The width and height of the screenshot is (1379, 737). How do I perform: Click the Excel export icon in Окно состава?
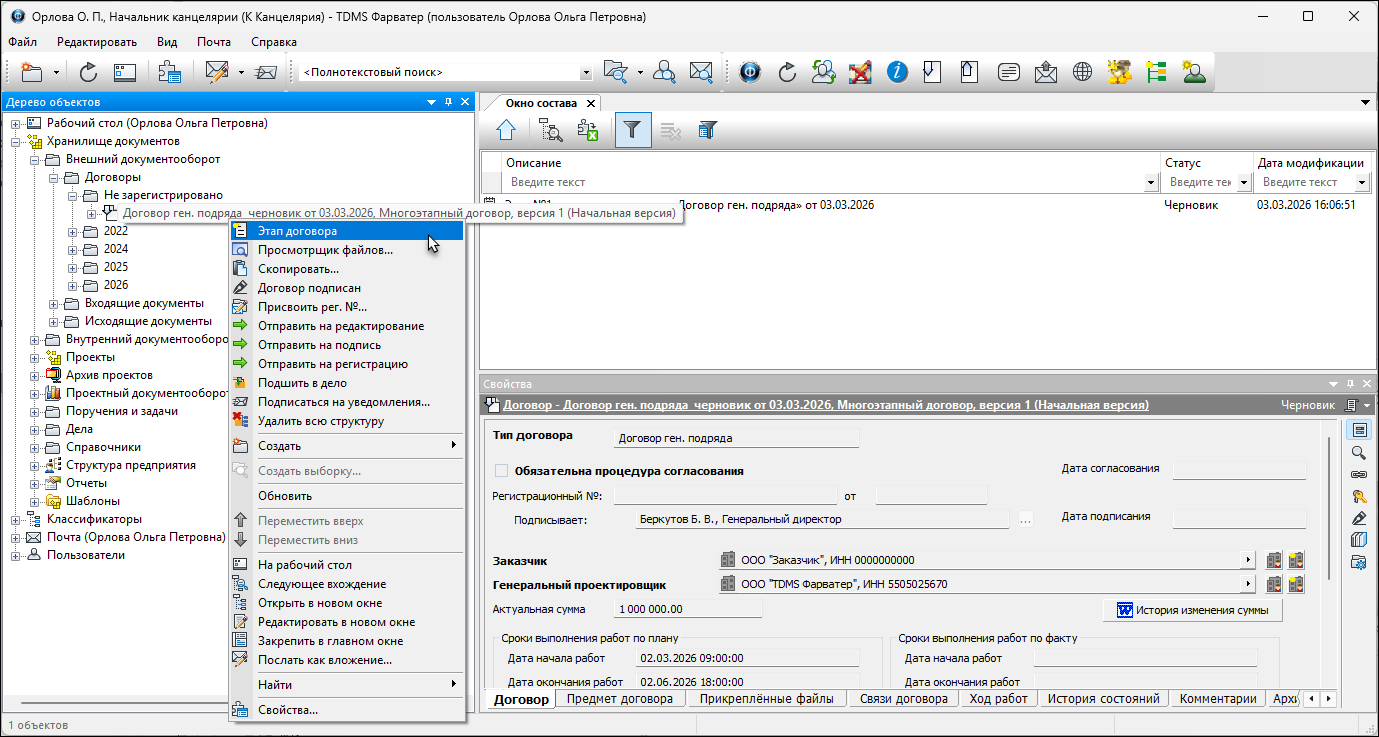(x=588, y=130)
